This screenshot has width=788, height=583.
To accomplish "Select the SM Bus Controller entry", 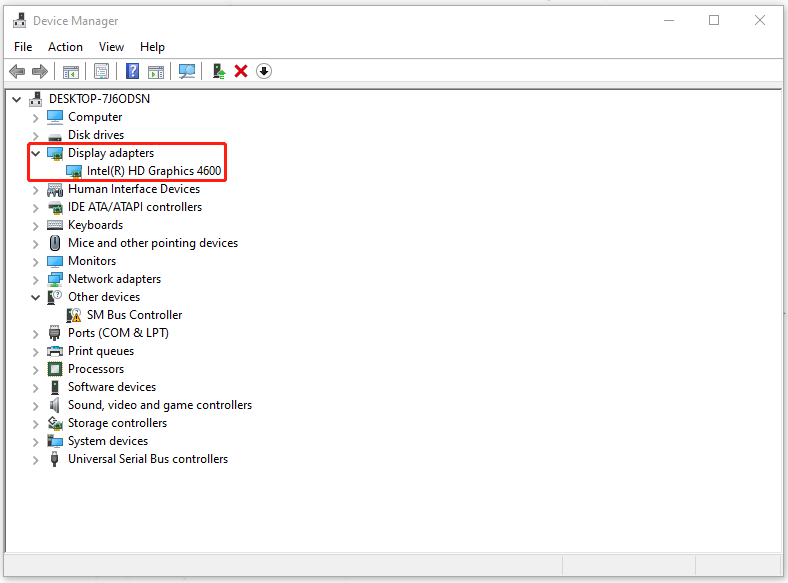I will click(134, 315).
